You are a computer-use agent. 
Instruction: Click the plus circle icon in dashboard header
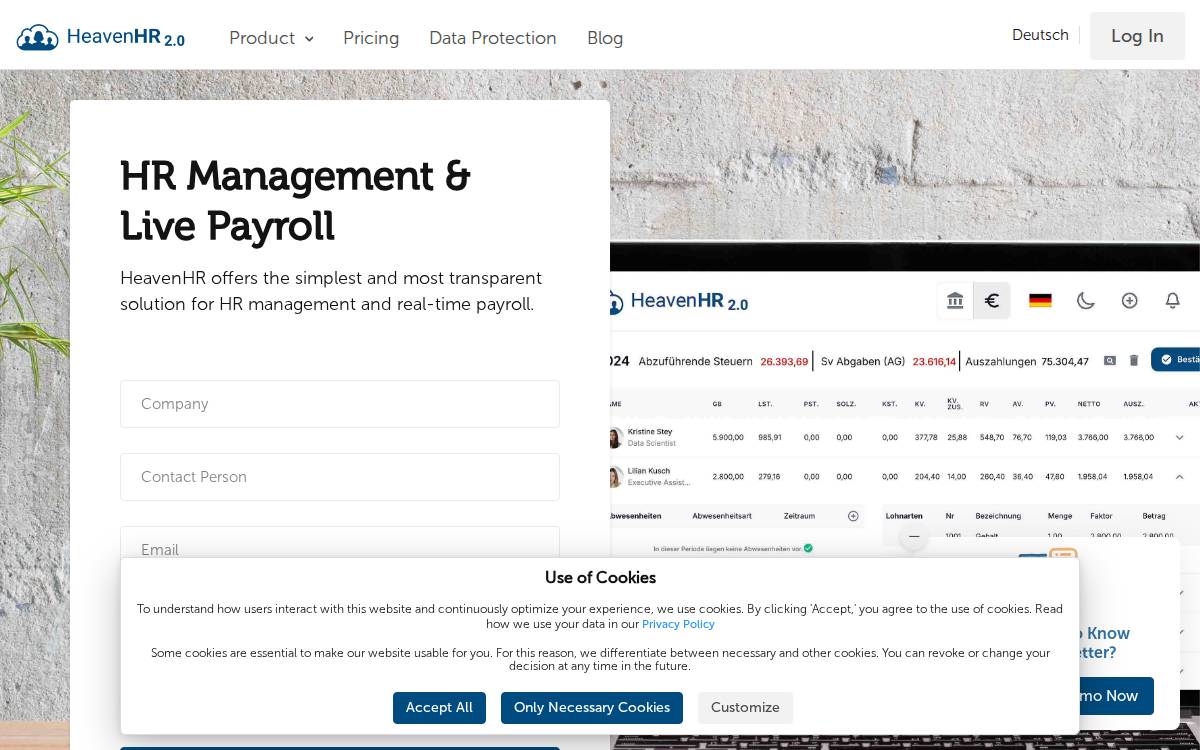coord(1129,300)
